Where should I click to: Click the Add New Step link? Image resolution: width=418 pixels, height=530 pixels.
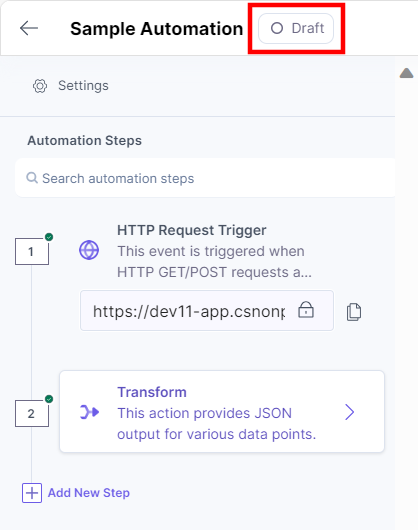click(89, 493)
